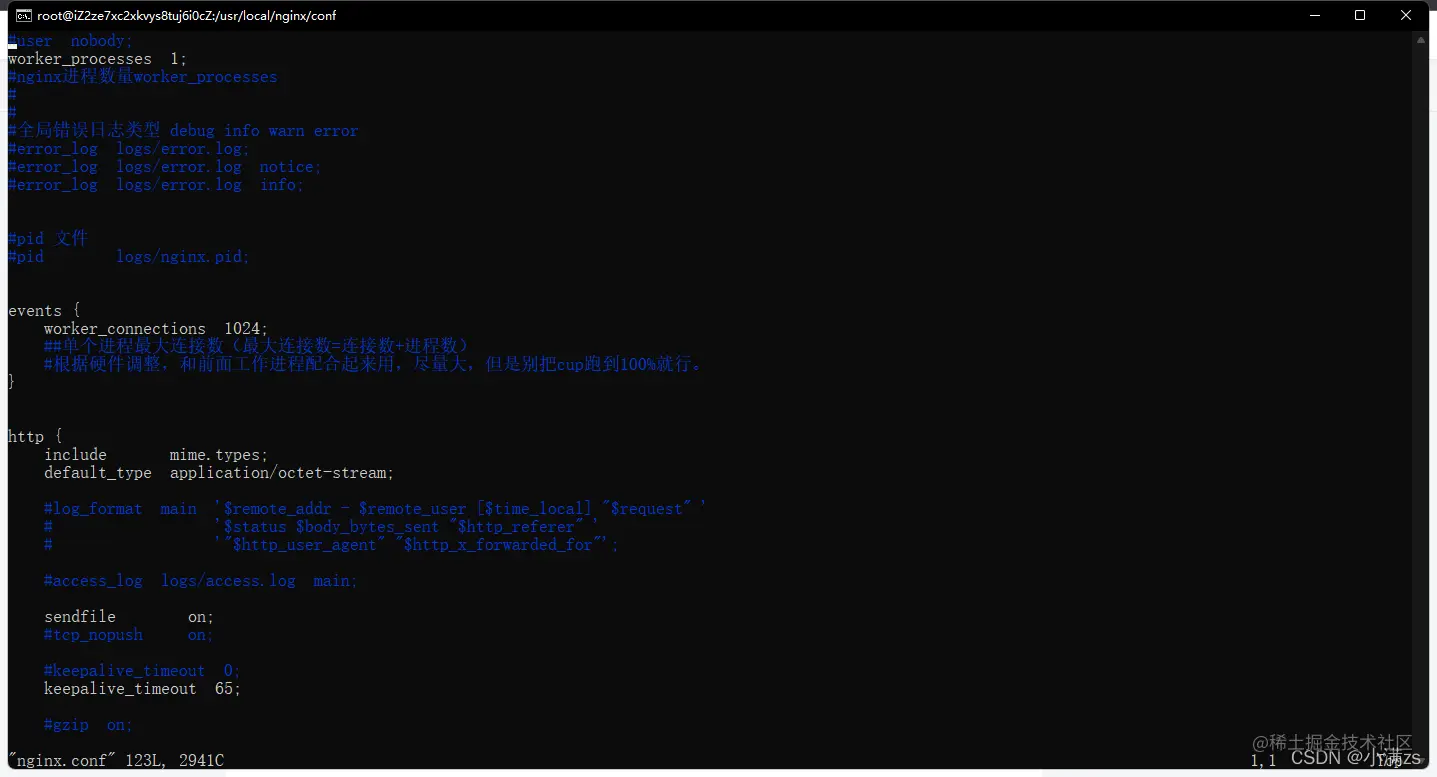Click '#pid logs/nginx.pid;' line
This screenshot has height=777, width=1437.
point(129,257)
